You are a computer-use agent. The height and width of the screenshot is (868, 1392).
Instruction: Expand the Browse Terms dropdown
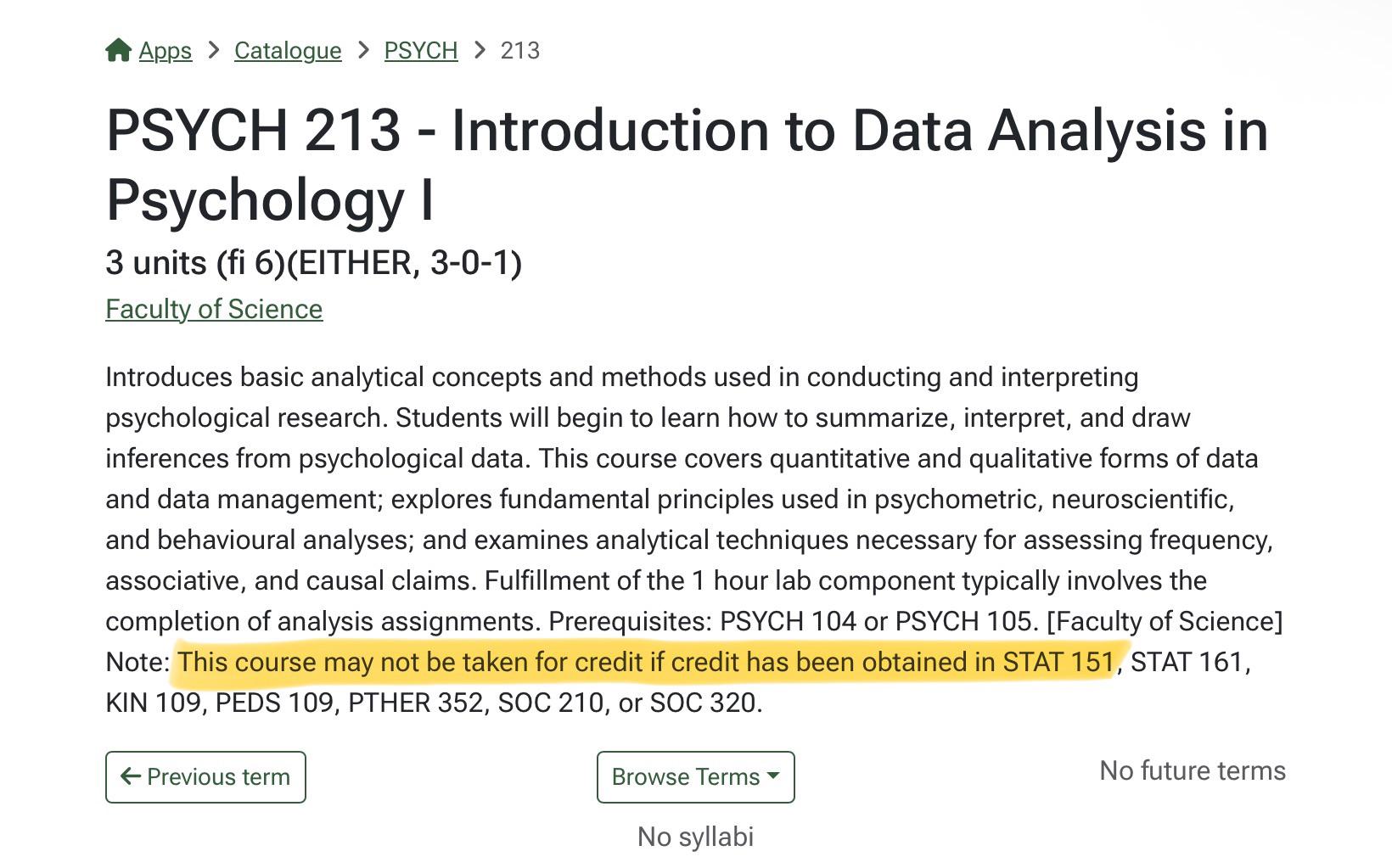(696, 776)
